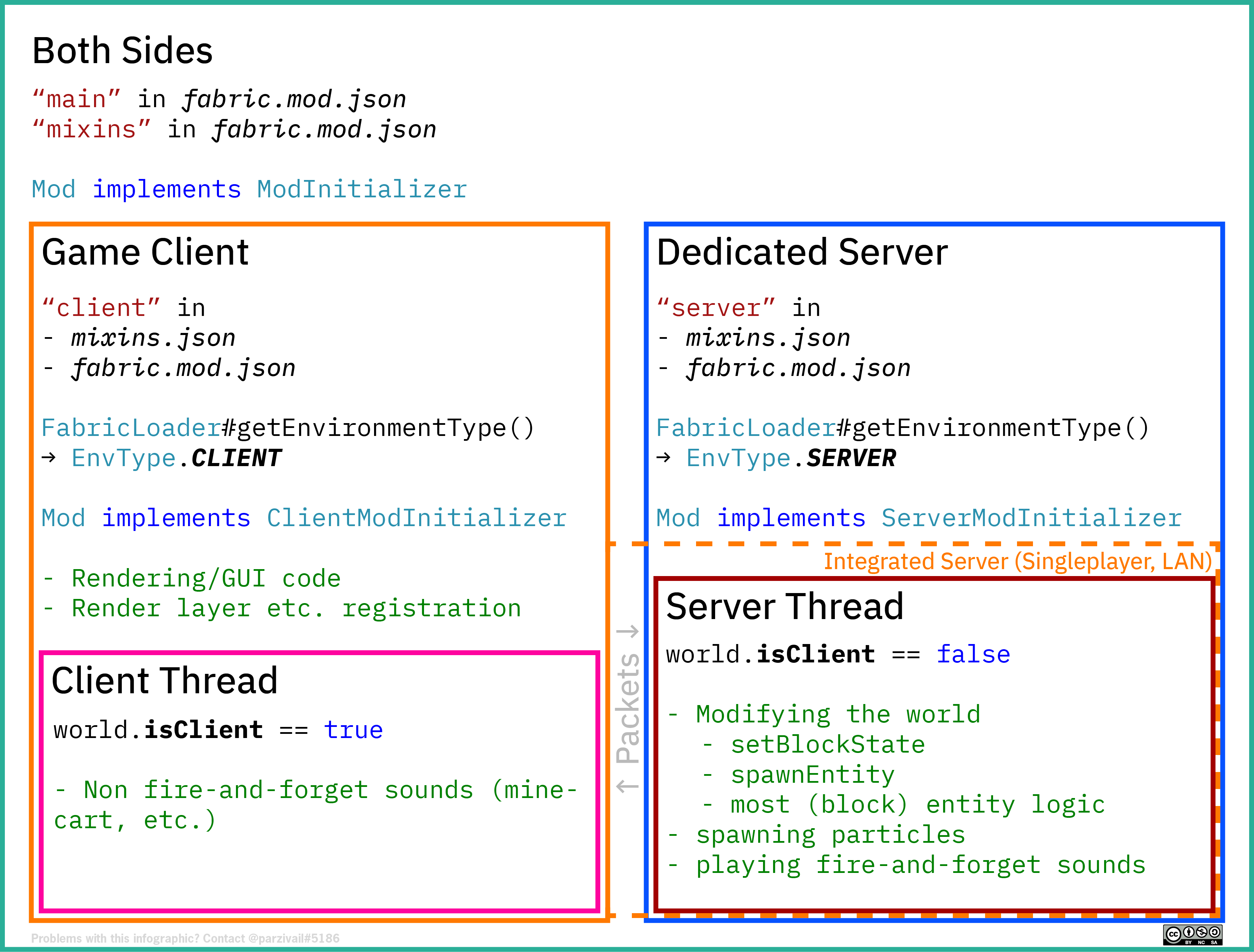Viewport: 1254px width, 952px height.
Task: Click the arrow before EnvType.SERVER
Action: pyautogui.click(x=664, y=457)
